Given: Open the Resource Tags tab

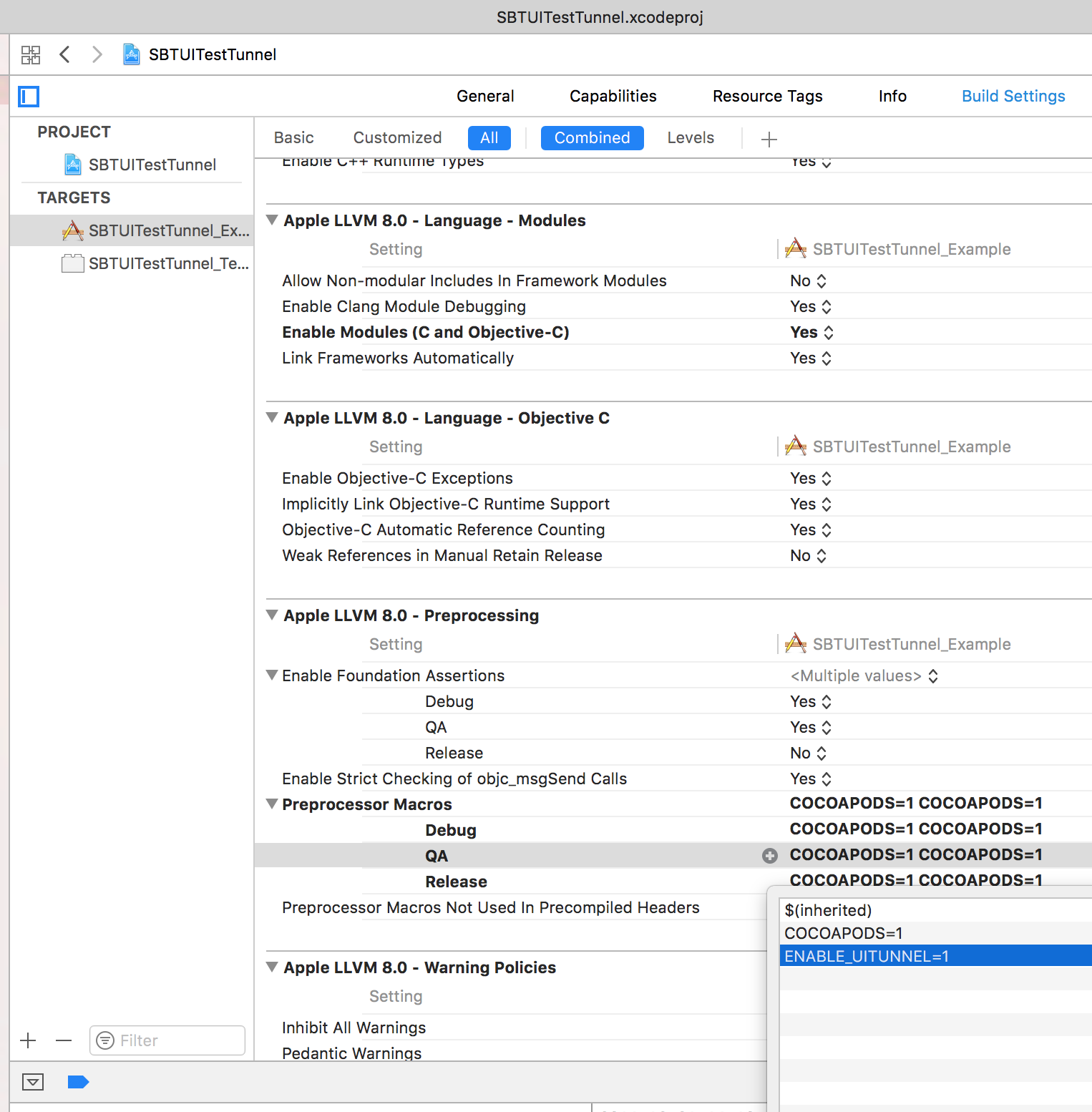Looking at the screenshot, I should [768, 96].
